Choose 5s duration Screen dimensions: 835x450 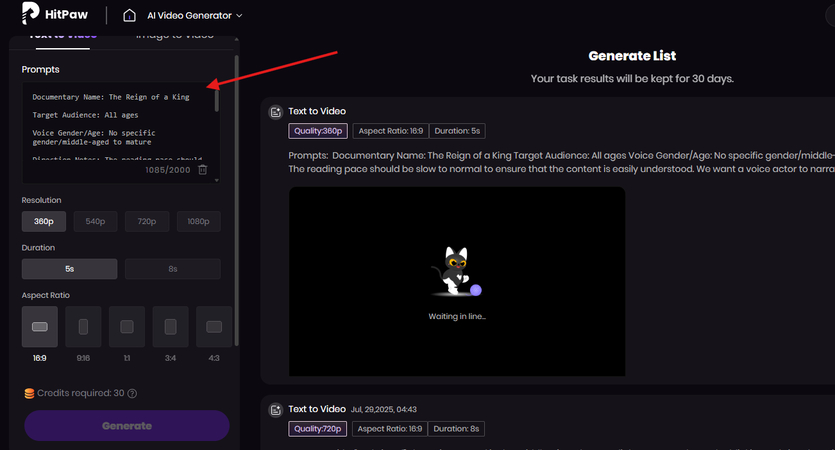click(x=69, y=269)
